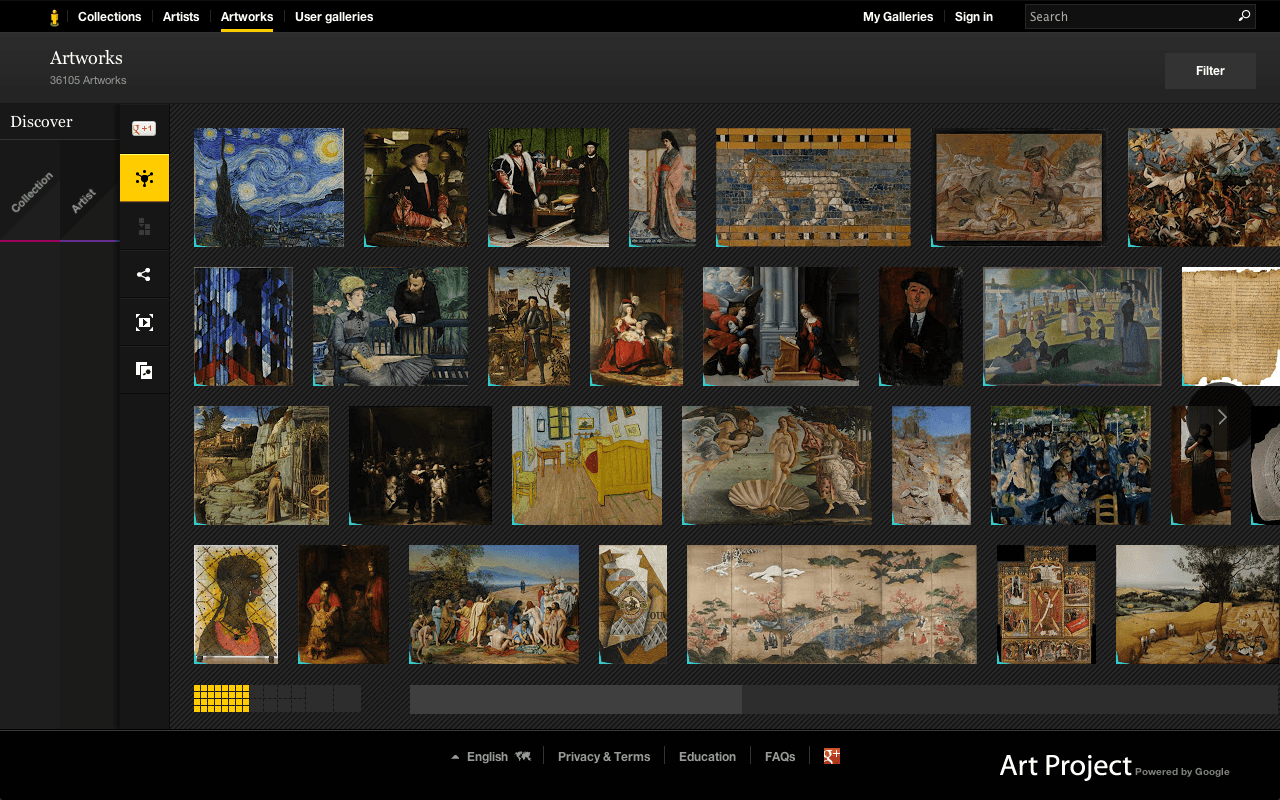
Task: Open the Harvesters wheat field thumbnail
Action: 1198,604
